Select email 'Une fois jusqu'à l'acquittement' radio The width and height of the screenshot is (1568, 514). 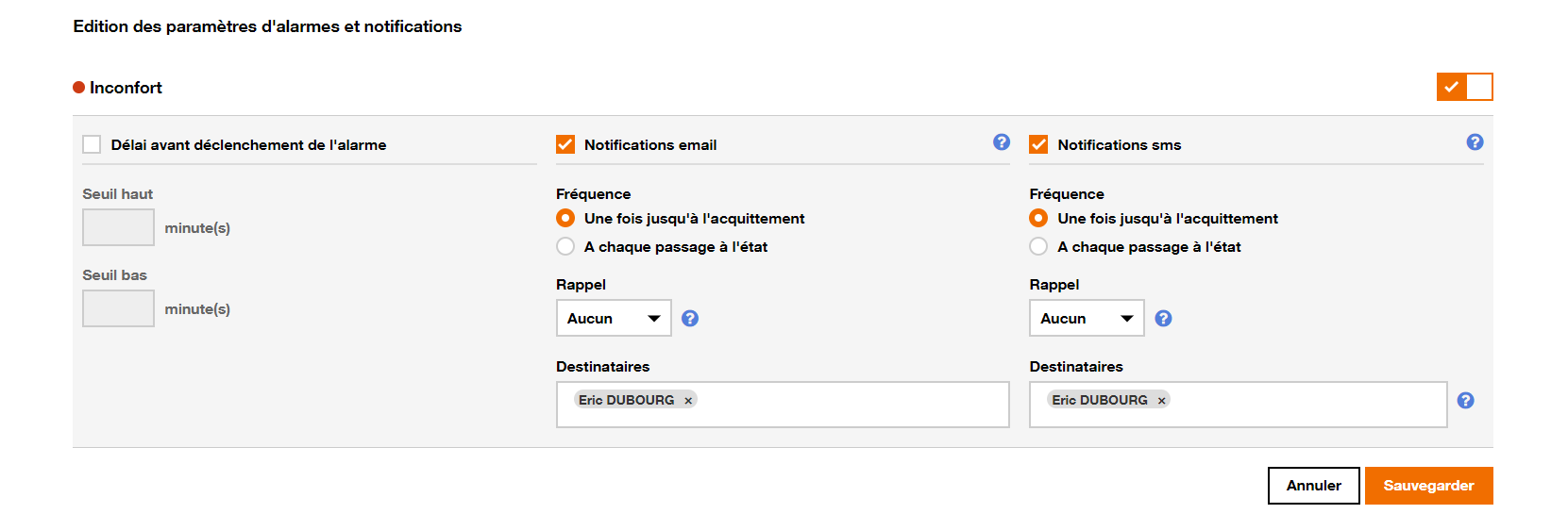(x=565, y=218)
